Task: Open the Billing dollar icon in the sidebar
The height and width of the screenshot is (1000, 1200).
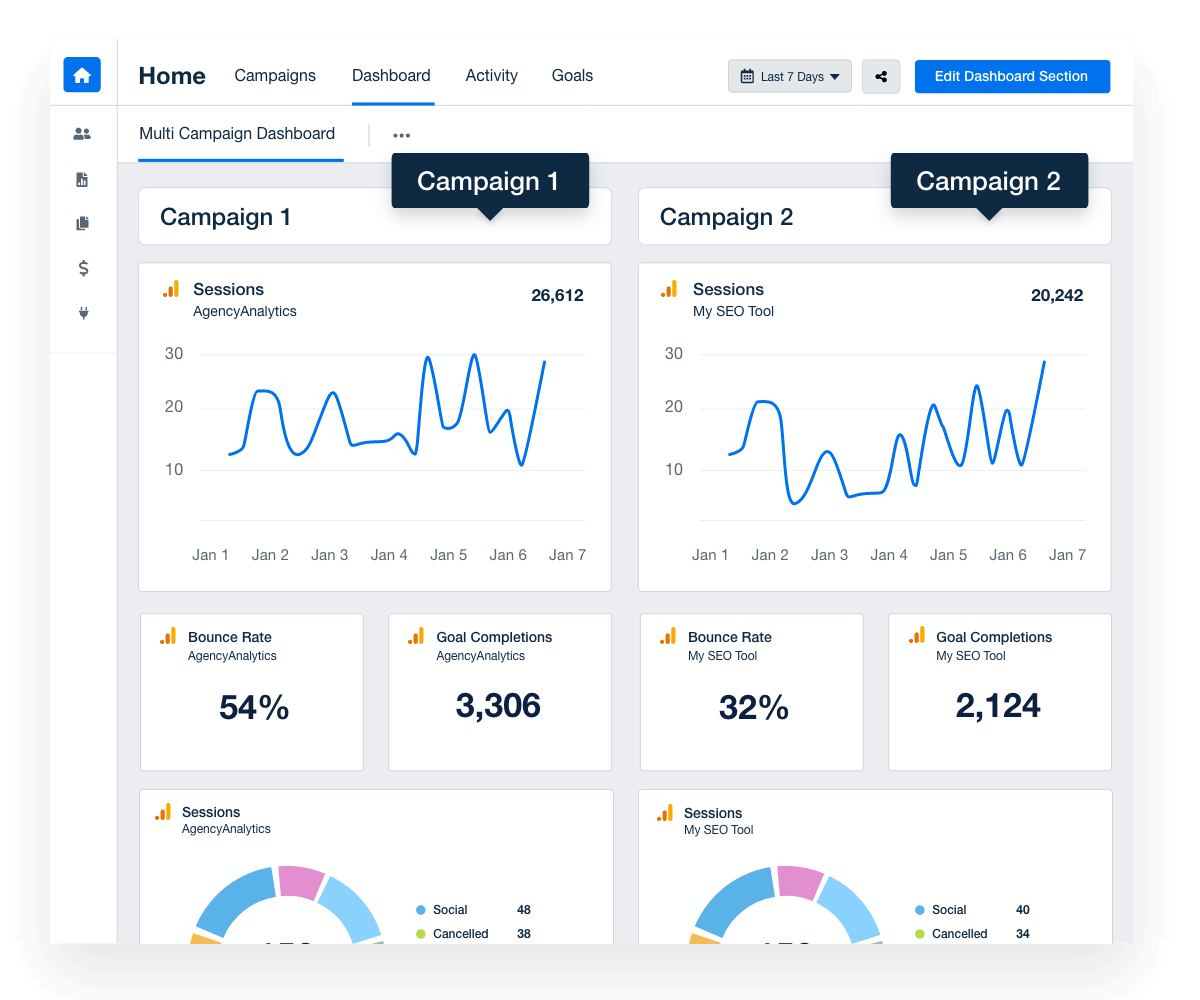Action: [82, 268]
